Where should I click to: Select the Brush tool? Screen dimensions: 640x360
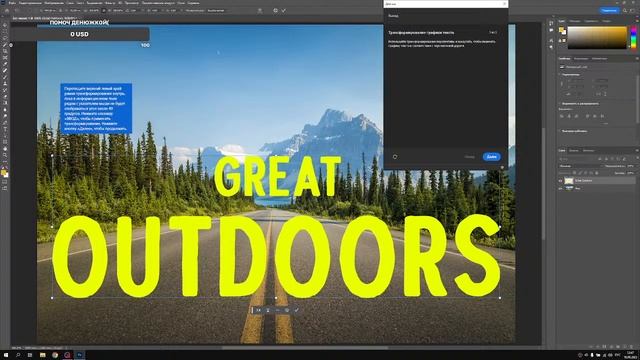[5, 77]
